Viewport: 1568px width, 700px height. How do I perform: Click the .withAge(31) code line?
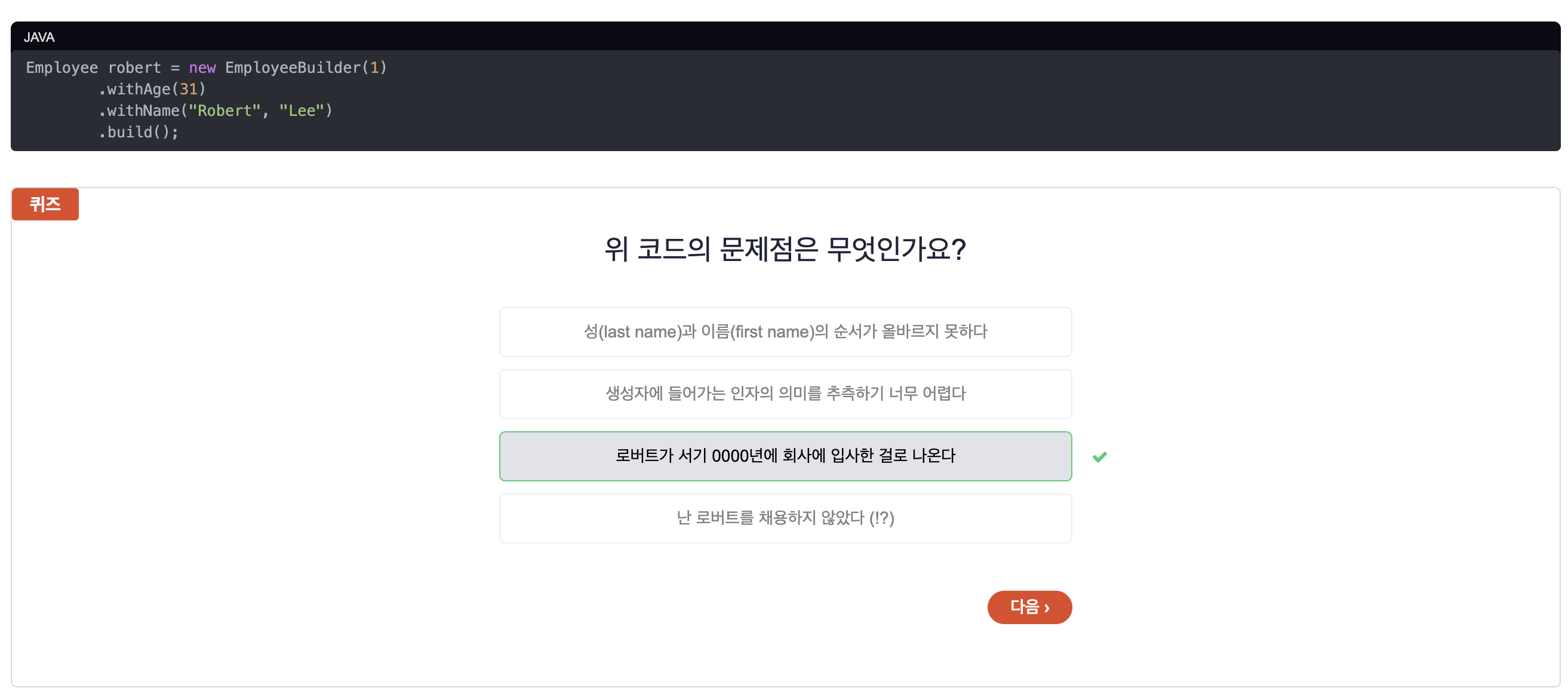pos(152,89)
